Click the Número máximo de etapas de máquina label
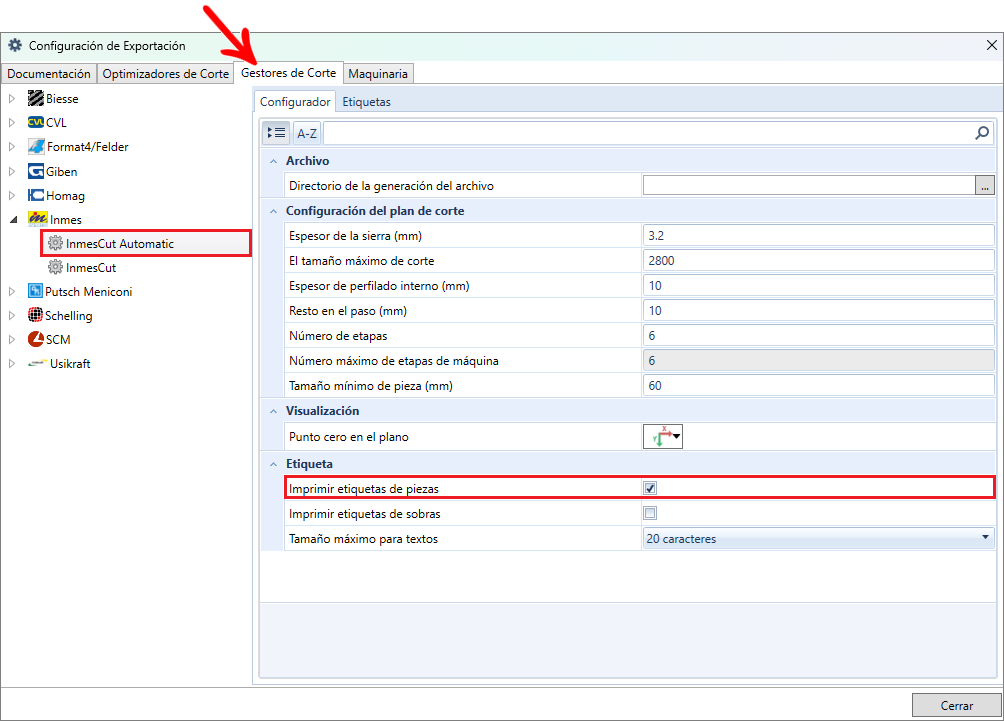This screenshot has width=1004, height=721. 393,360
